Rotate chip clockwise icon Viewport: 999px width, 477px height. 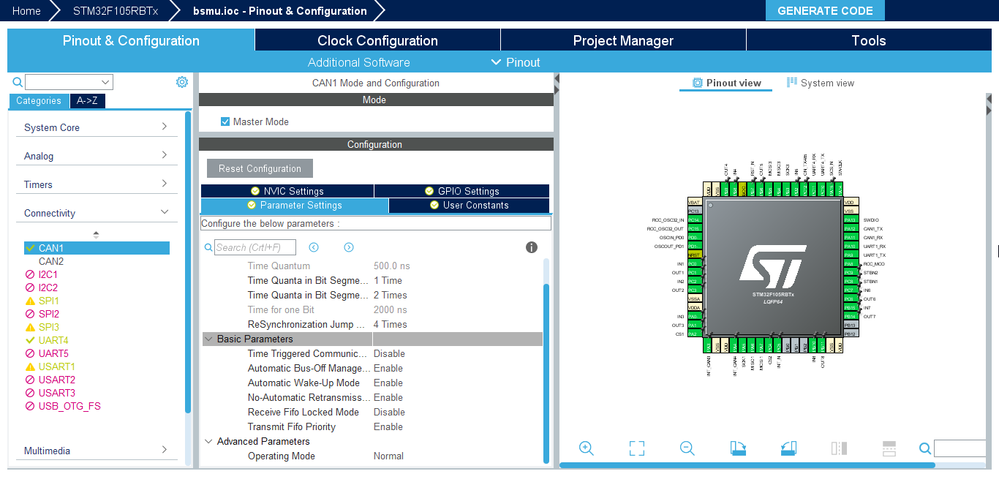(738, 448)
